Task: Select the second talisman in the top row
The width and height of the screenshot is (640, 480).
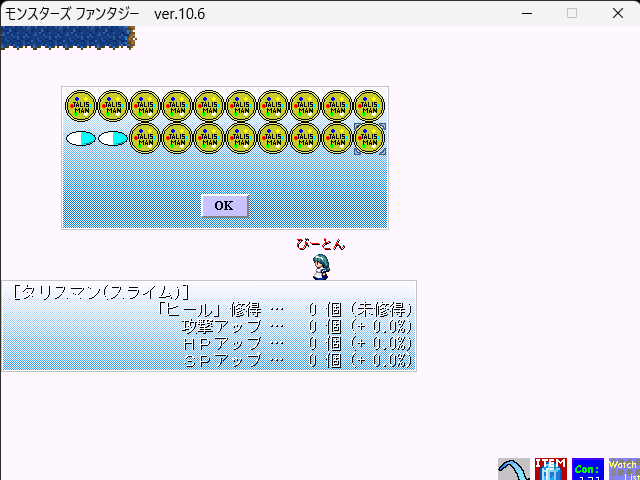Action: click(113, 106)
